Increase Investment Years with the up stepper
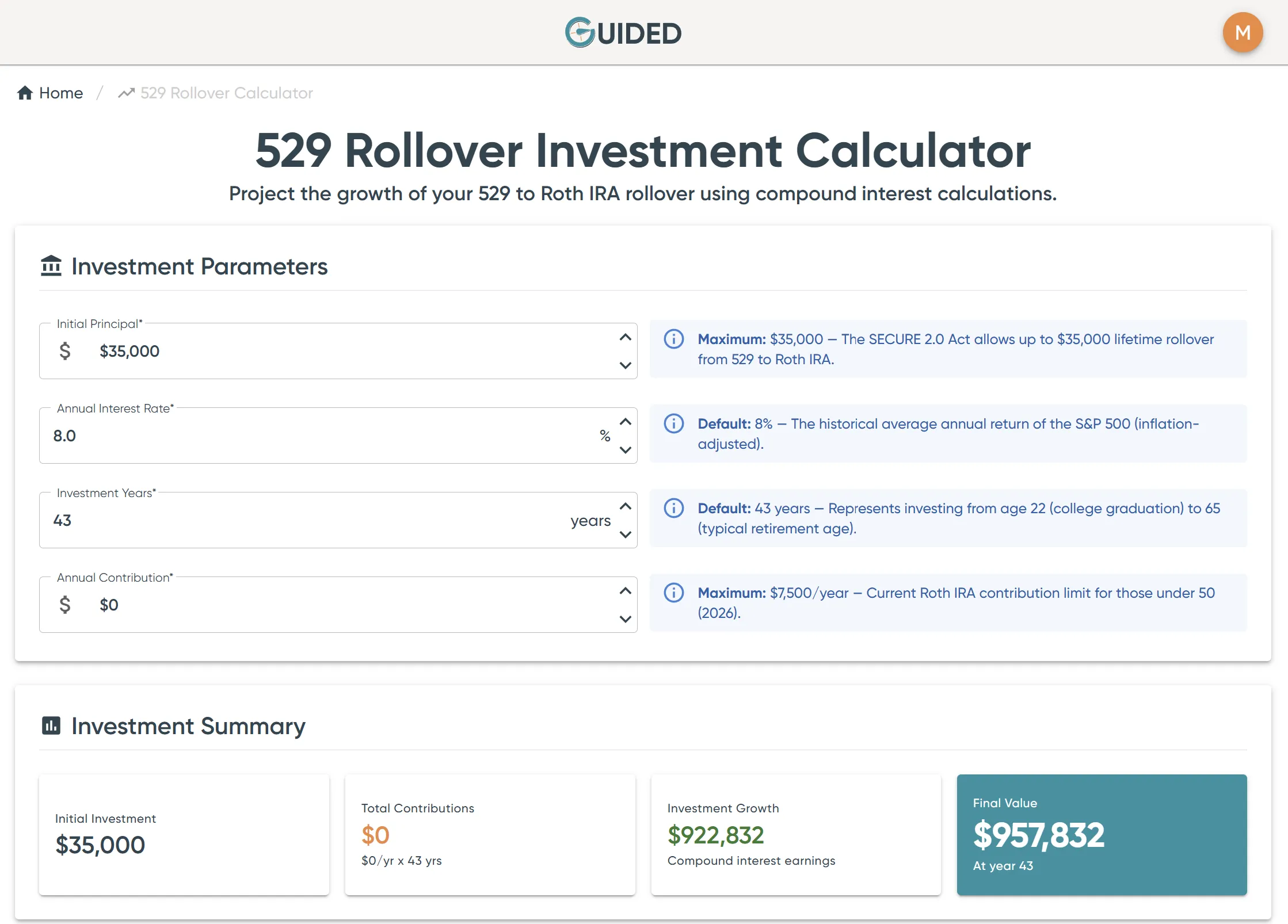This screenshot has height=924, width=1288. coord(625,506)
